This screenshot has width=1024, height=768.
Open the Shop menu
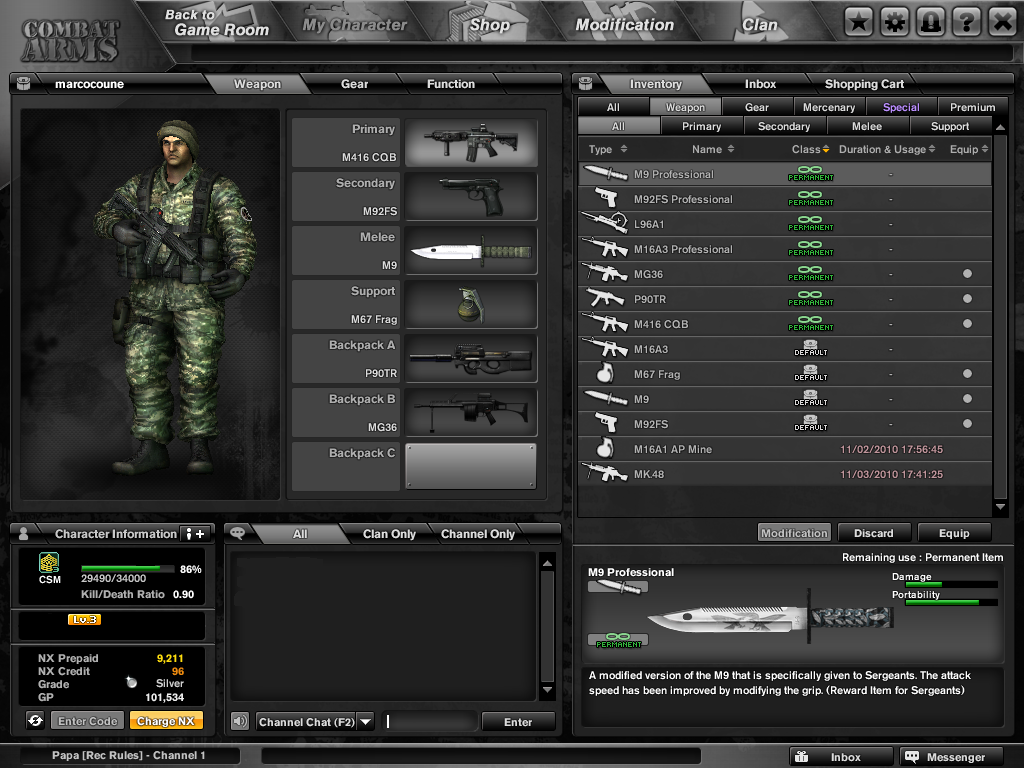pos(489,25)
